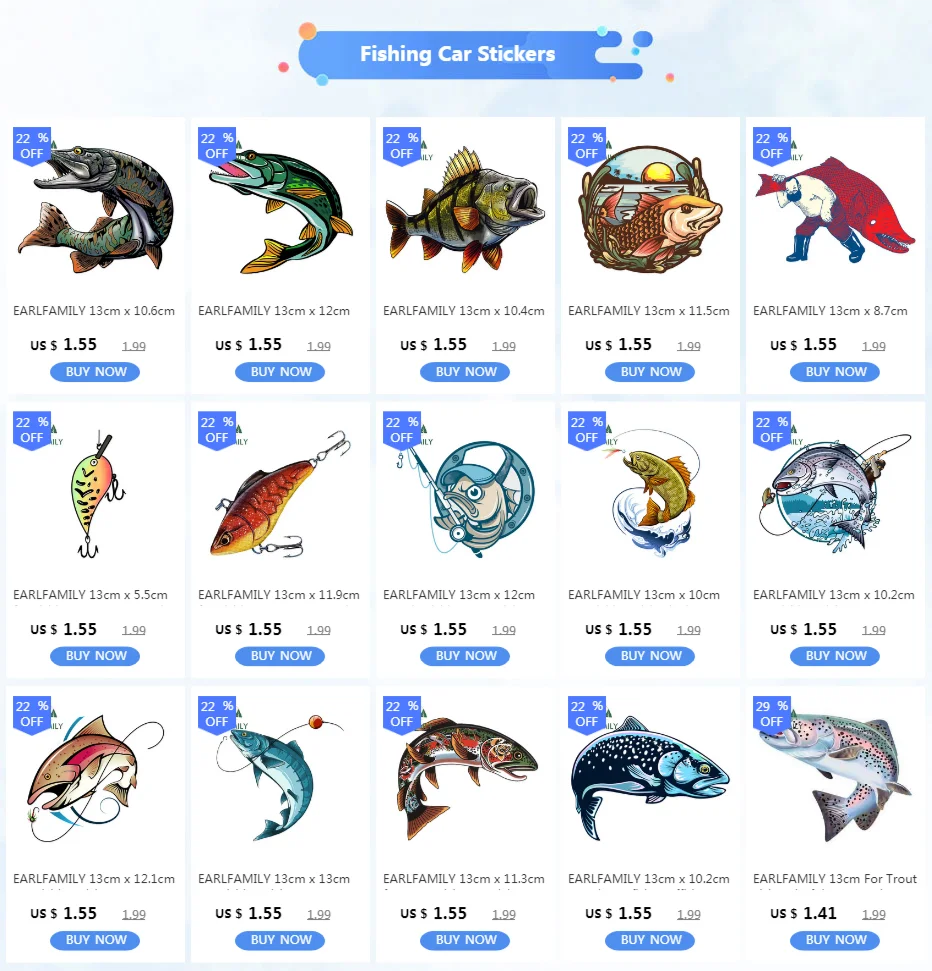932x971 pixels.
Task: View the dark blue spotted trout sticker
Action: (650, 778)
